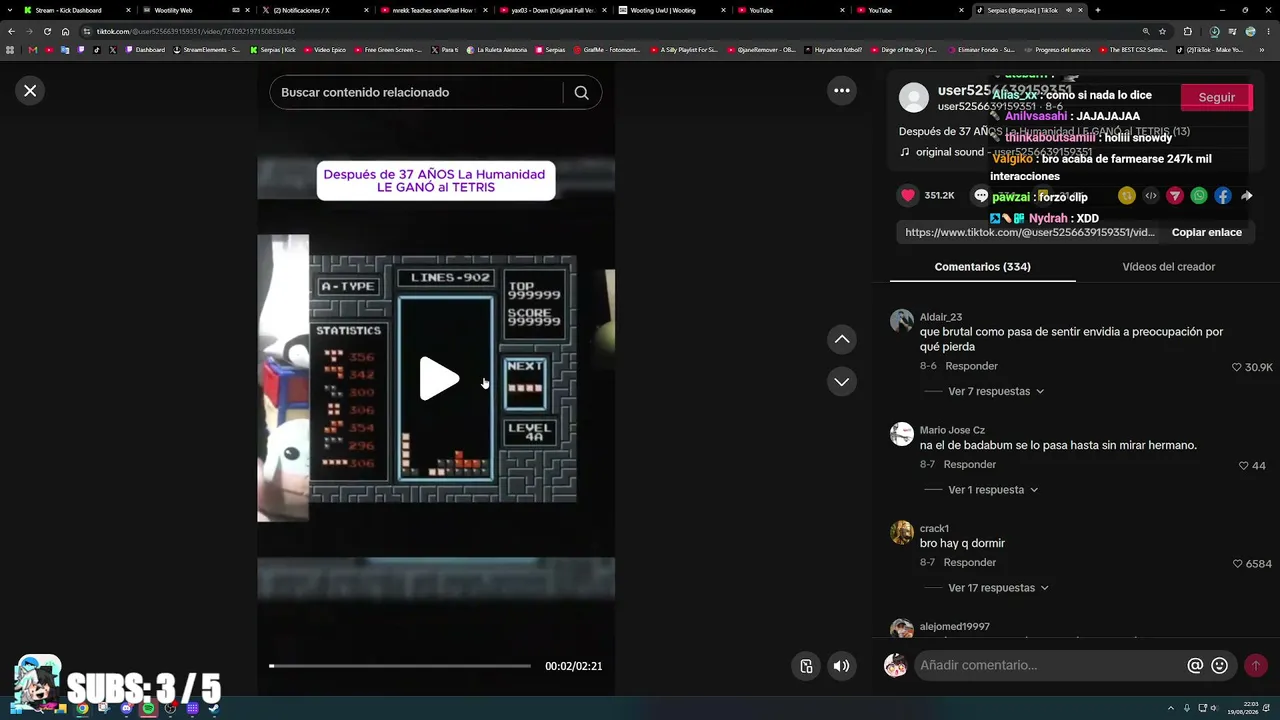Bookmark this page with star icon
1280x720 pixels.
pos(1162,31)
